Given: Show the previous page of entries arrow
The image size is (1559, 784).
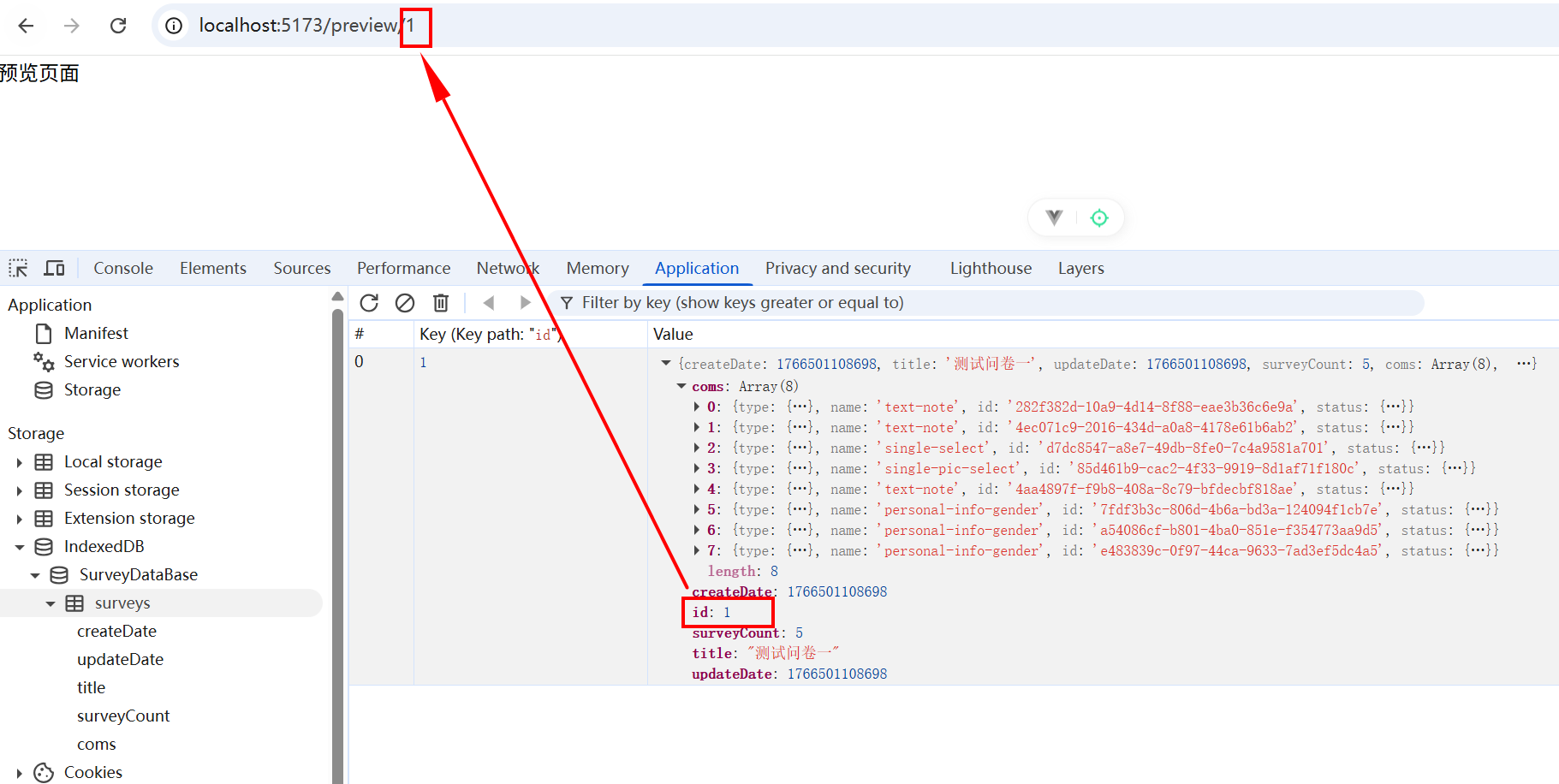Looking at the screenshot, I should click(x=489, y=302).
